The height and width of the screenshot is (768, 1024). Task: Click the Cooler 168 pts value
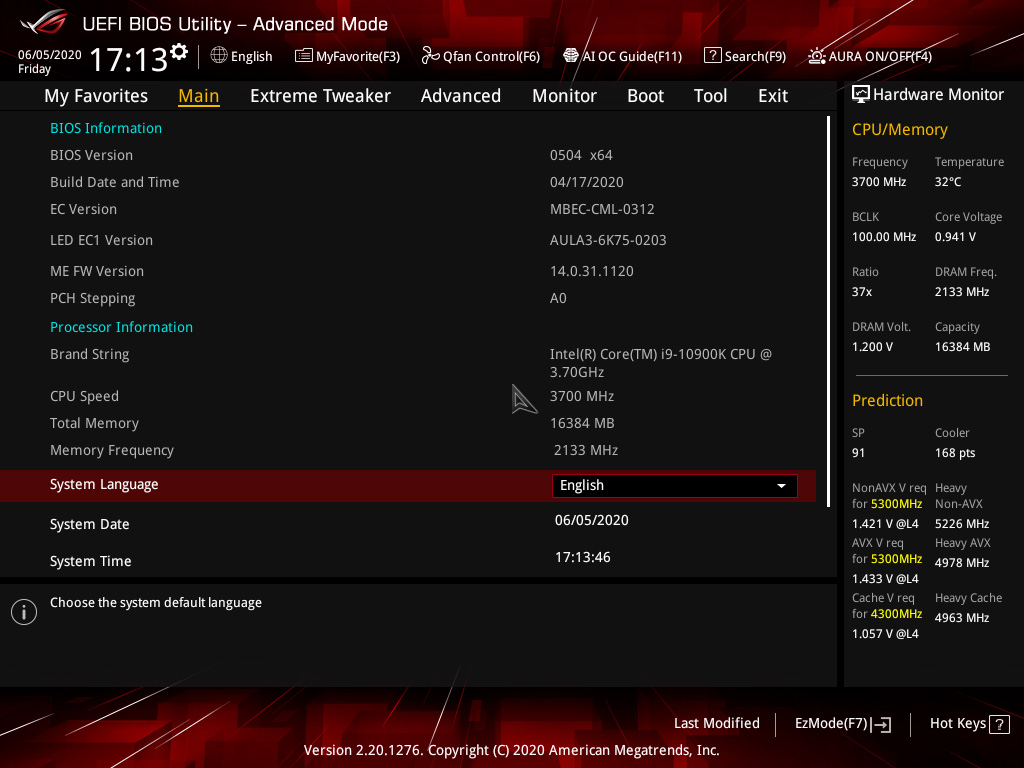955,453
